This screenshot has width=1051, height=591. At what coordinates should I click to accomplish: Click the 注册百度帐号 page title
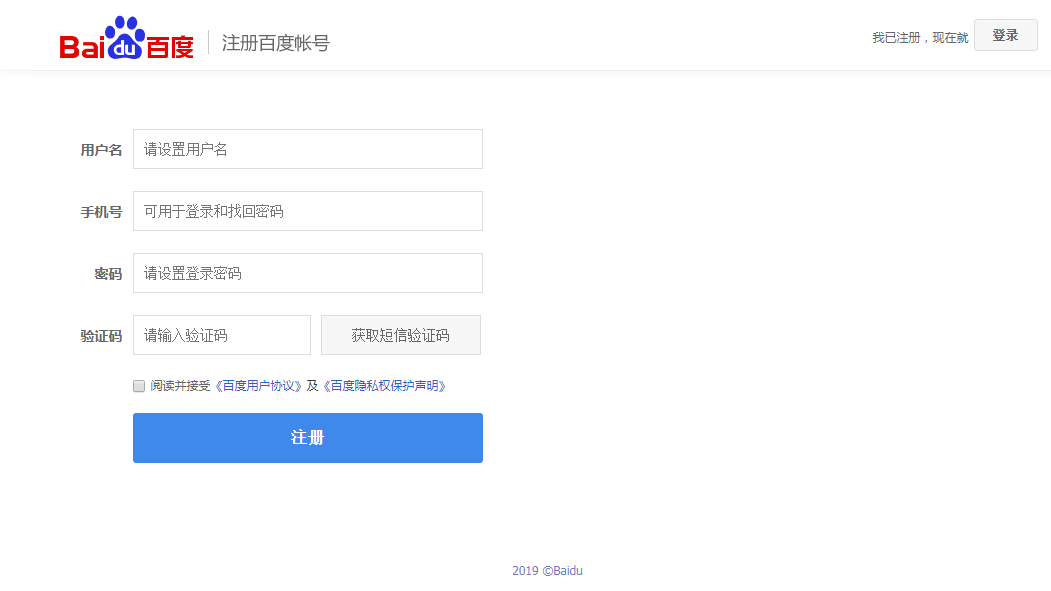(275, 43)
